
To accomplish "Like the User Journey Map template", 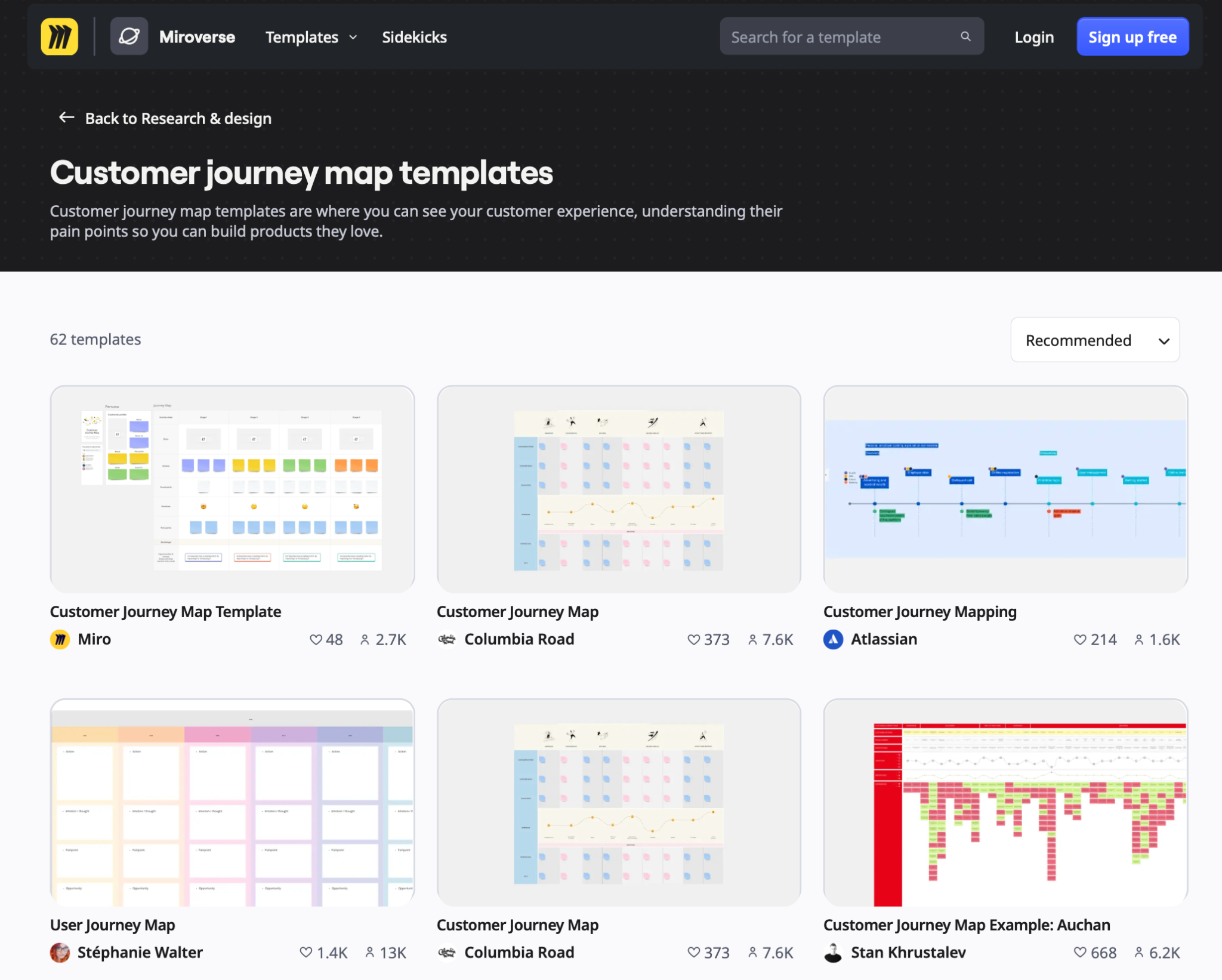I will [x=305, y=953].
